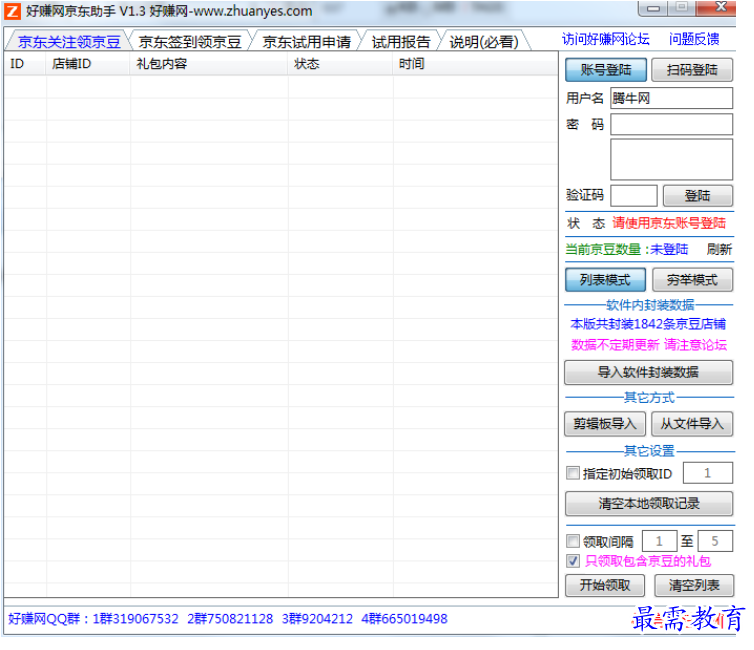Click the 请使用京东账号登陆 status text
The image size is (754, 650).
click(x=668, y=223)
